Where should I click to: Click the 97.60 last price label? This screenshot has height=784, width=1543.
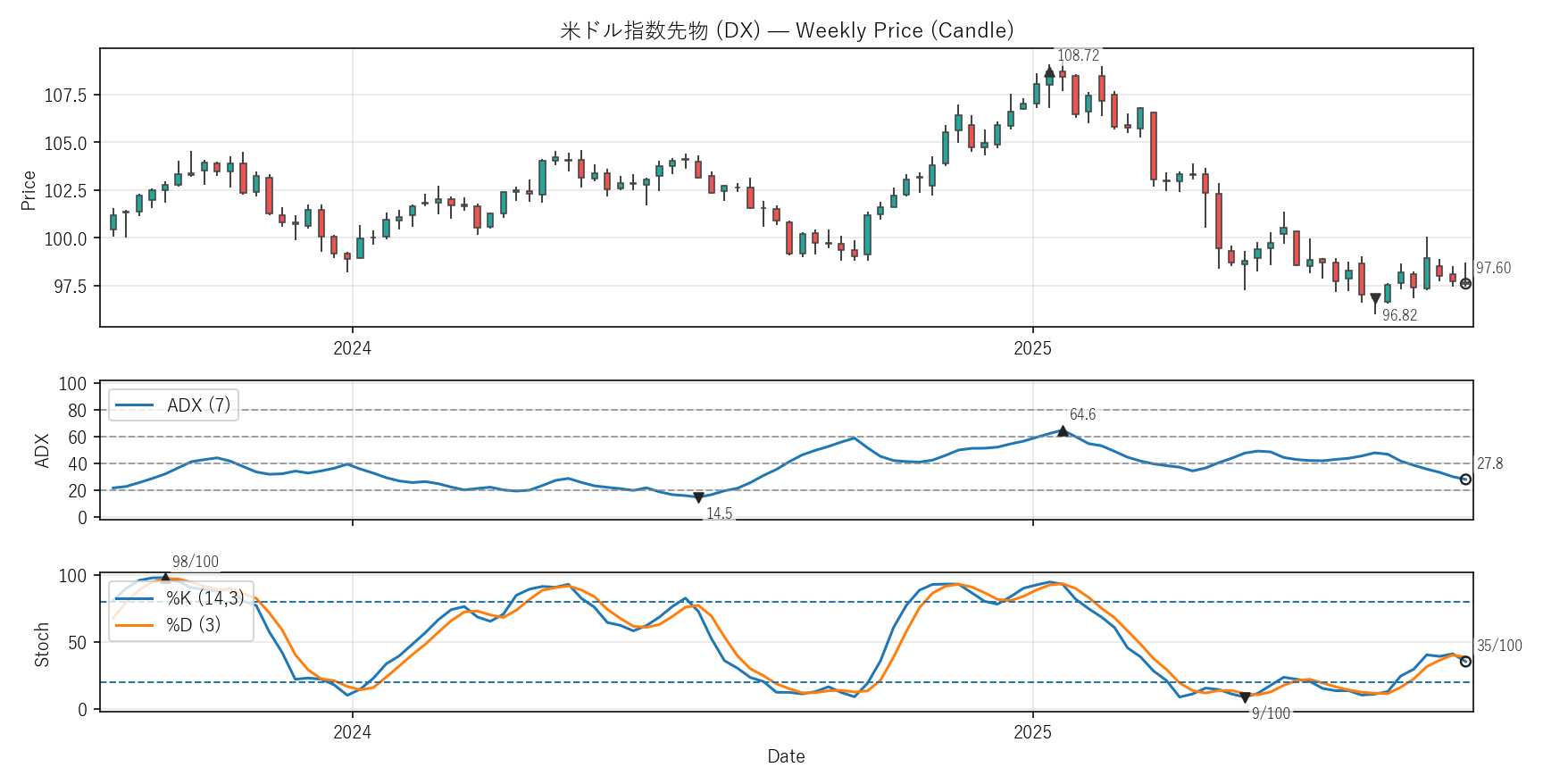(1493, 268)
